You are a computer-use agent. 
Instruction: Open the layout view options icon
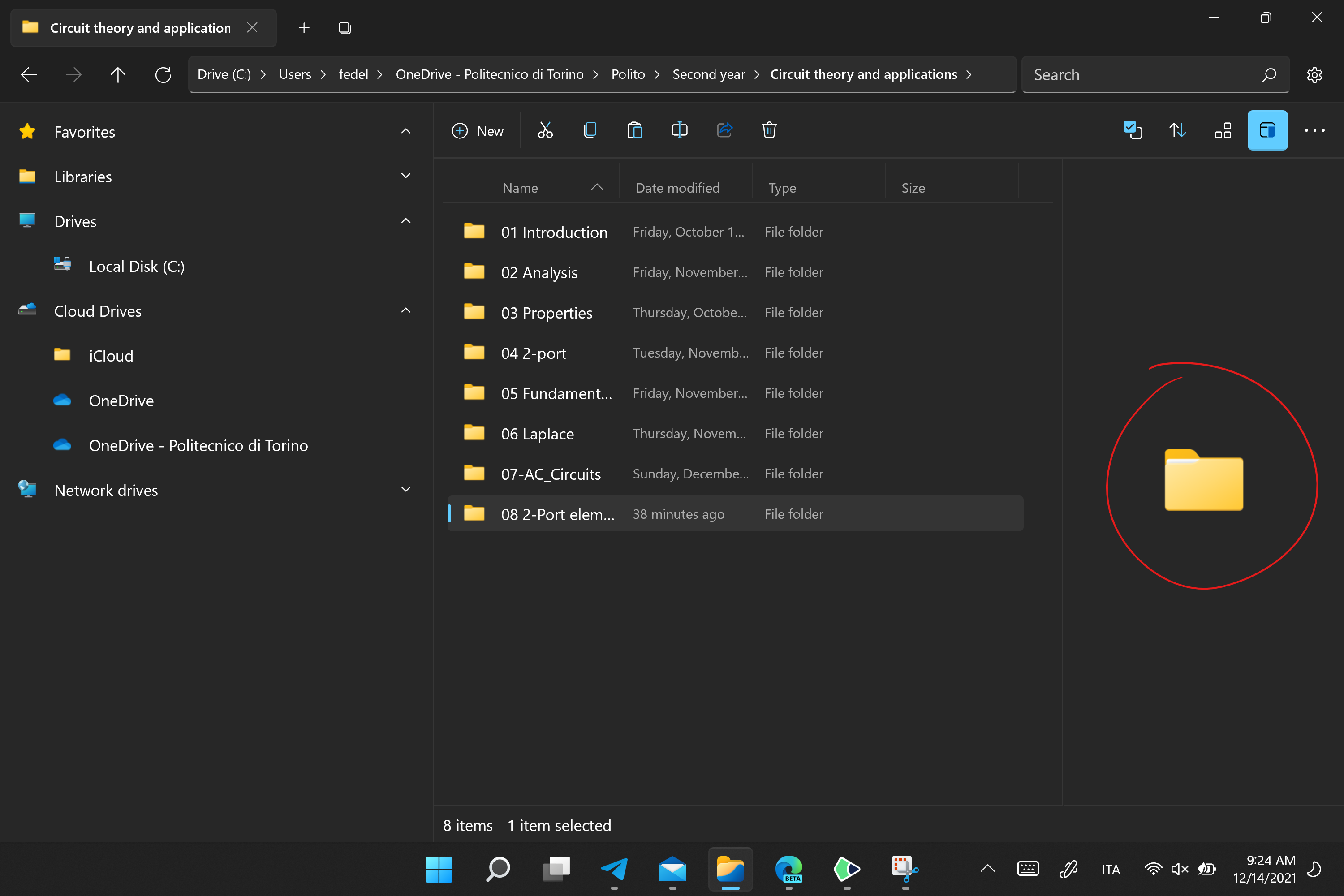click(1223, 131)
